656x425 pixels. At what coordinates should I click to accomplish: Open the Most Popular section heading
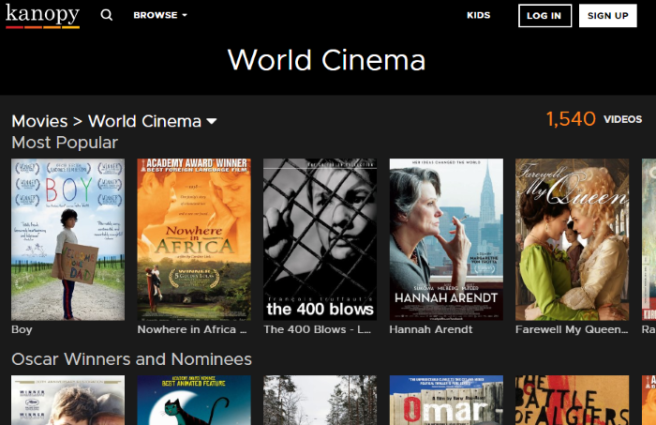[x=65, y=143]
